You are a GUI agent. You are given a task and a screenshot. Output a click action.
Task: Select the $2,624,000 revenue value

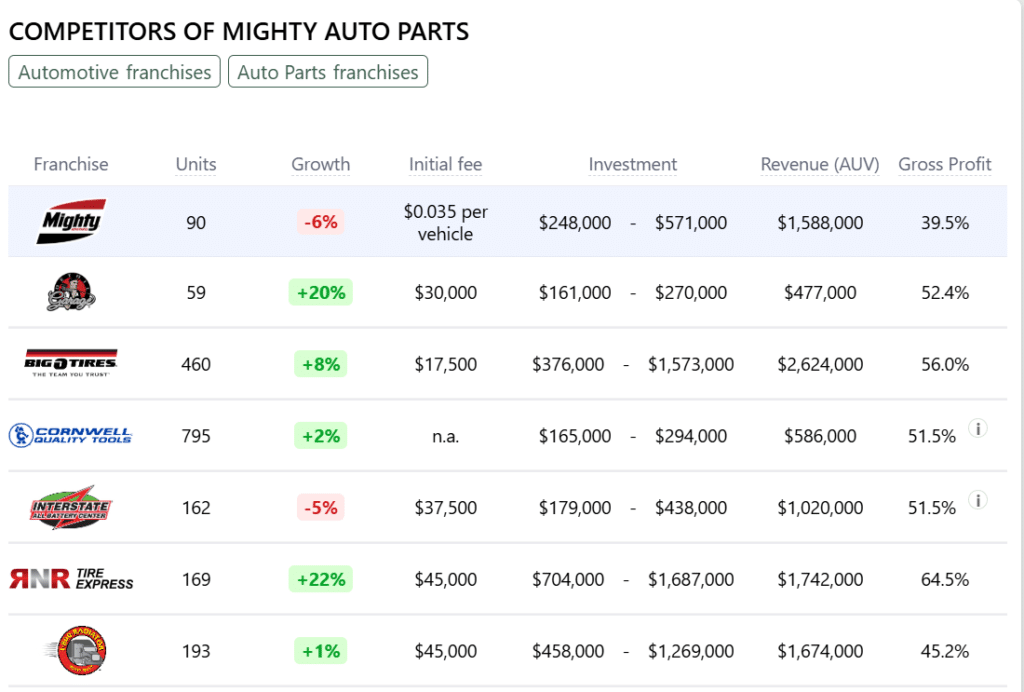tap(820, 364)
